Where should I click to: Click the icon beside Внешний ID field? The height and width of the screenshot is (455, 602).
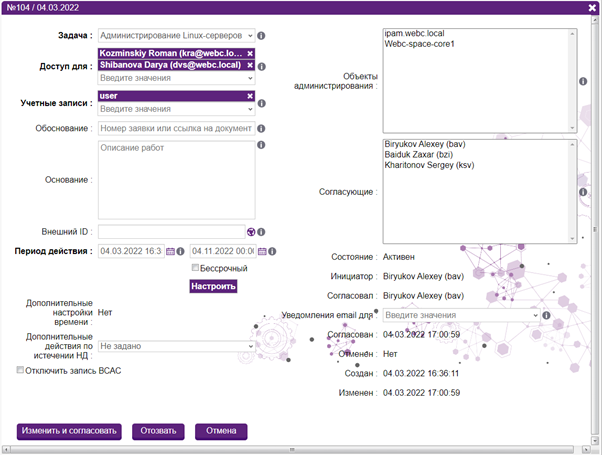tap(252, 232)
